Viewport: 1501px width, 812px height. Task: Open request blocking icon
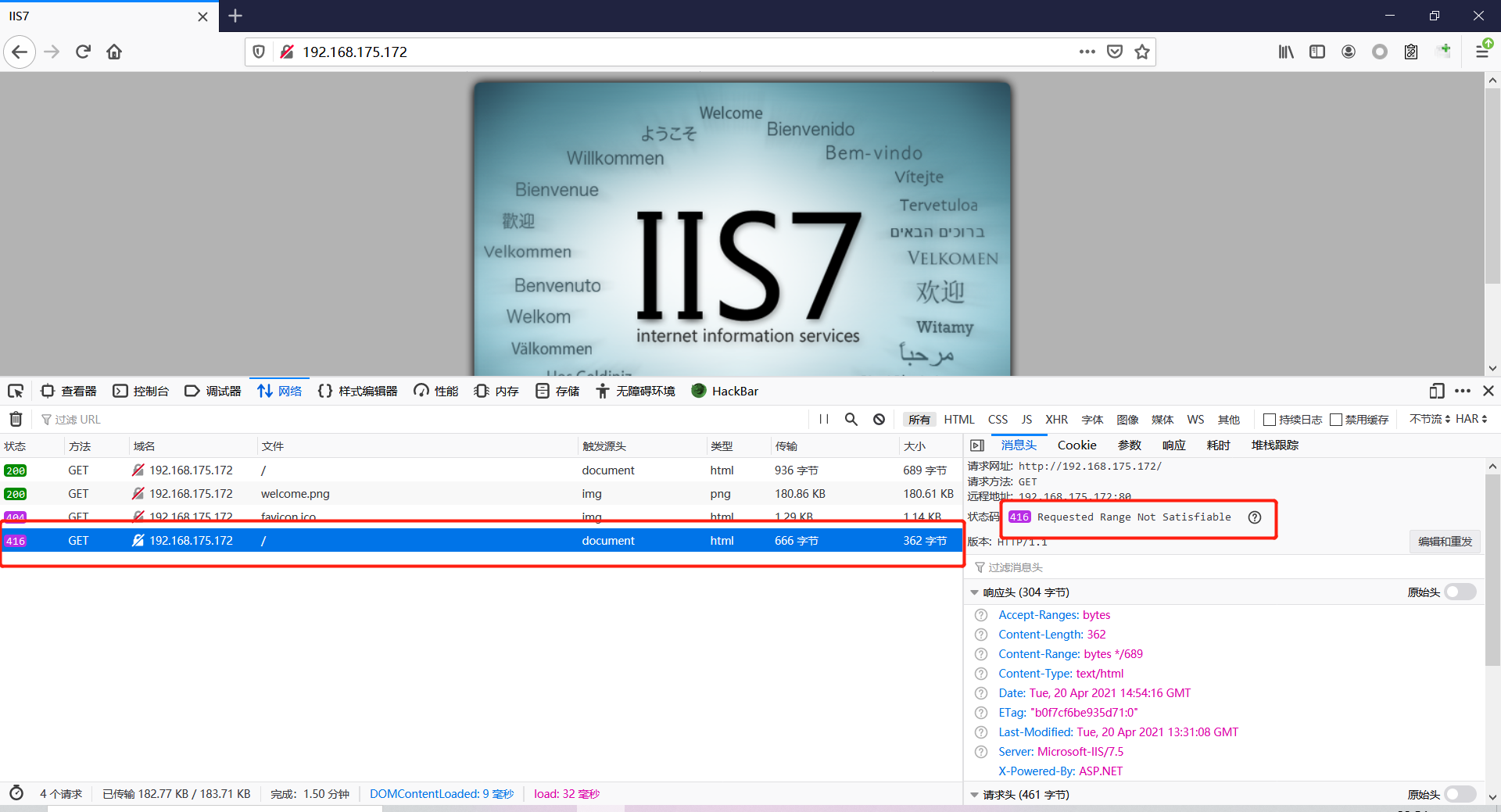(879, 419)
